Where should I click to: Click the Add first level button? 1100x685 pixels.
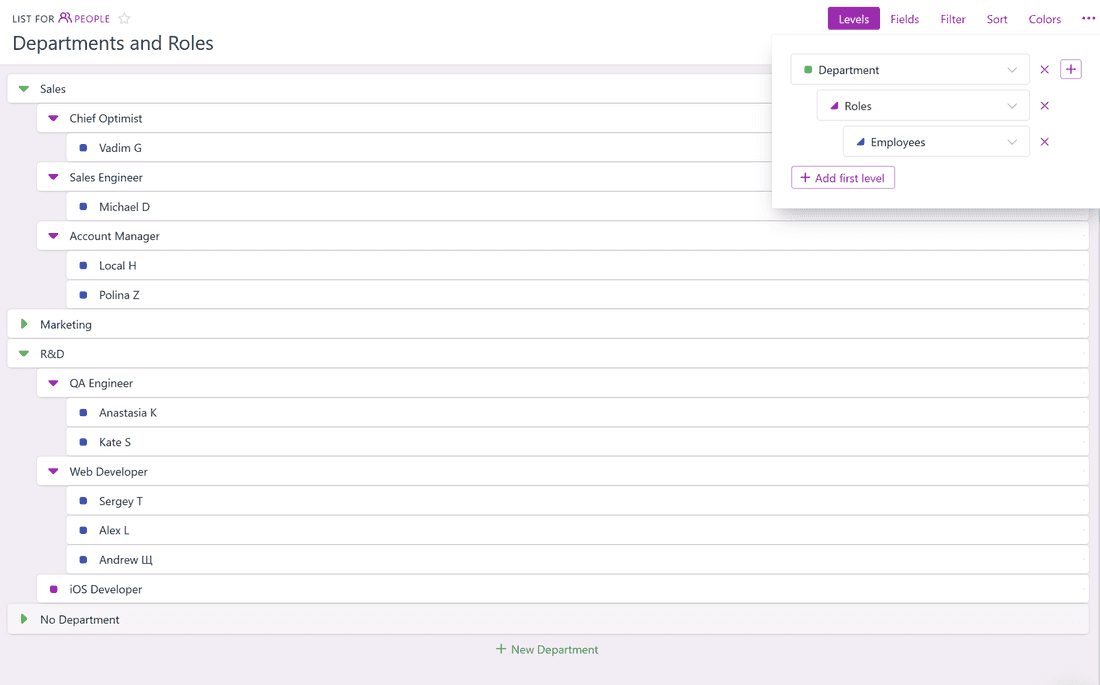coord(843,177)
